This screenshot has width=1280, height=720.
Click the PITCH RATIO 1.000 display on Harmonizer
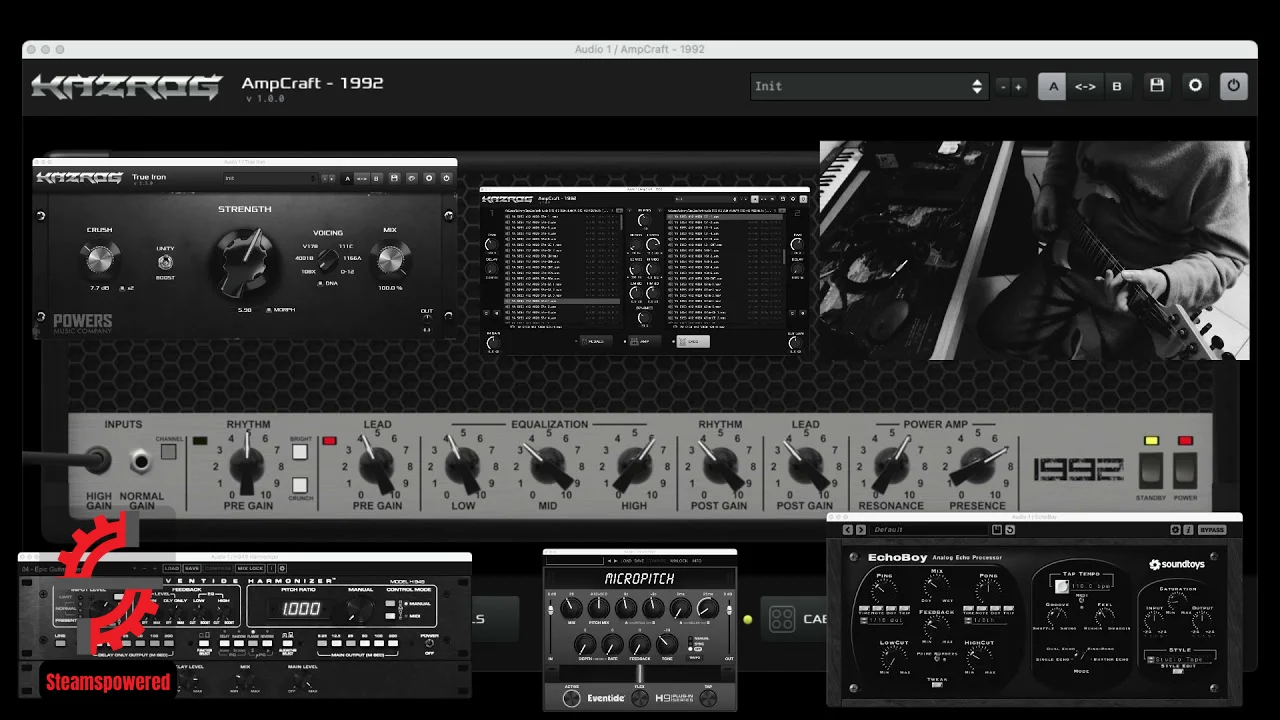pyautogui.click(x=301, y=609)
